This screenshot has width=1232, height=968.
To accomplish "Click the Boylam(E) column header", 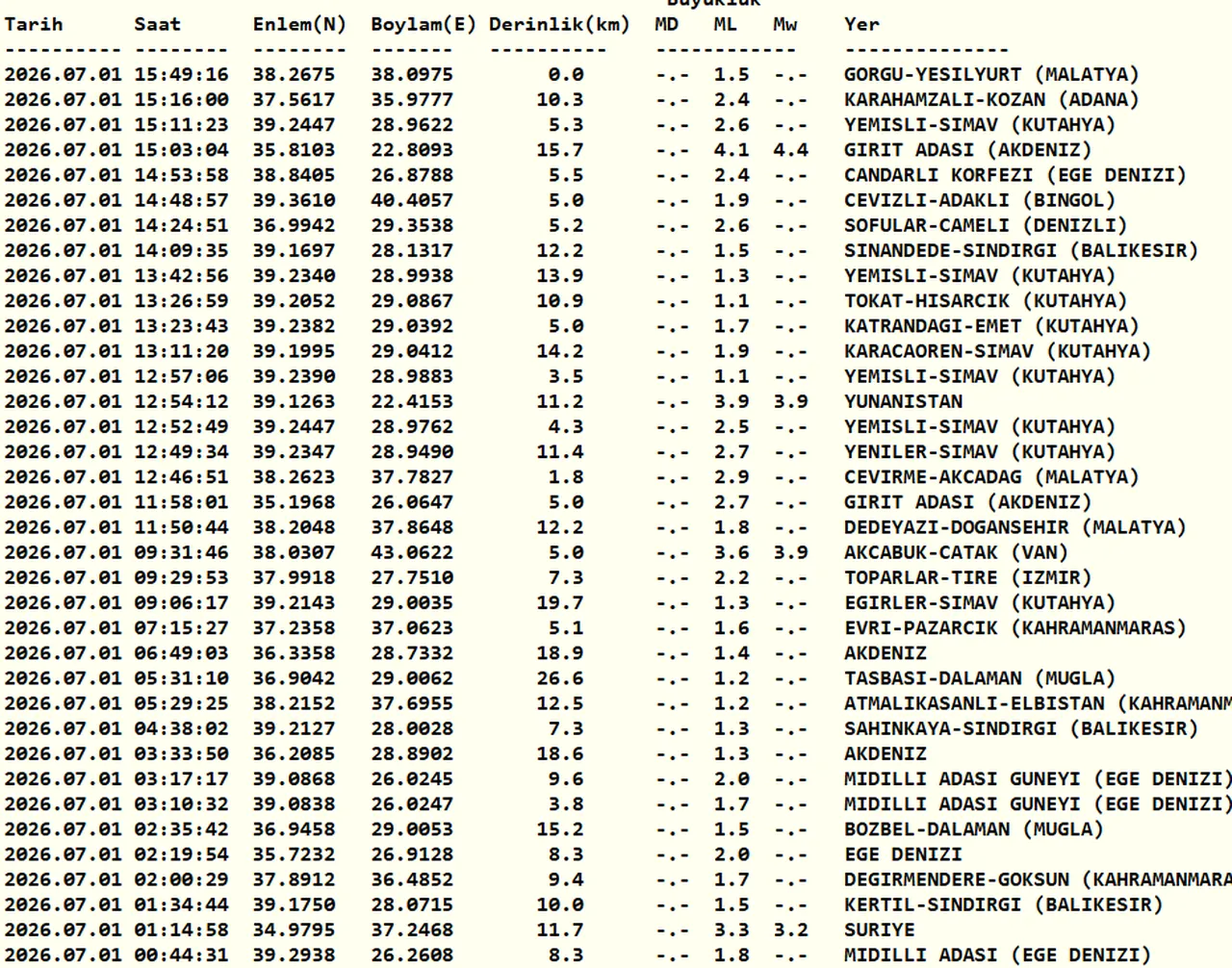I will 423,24.
